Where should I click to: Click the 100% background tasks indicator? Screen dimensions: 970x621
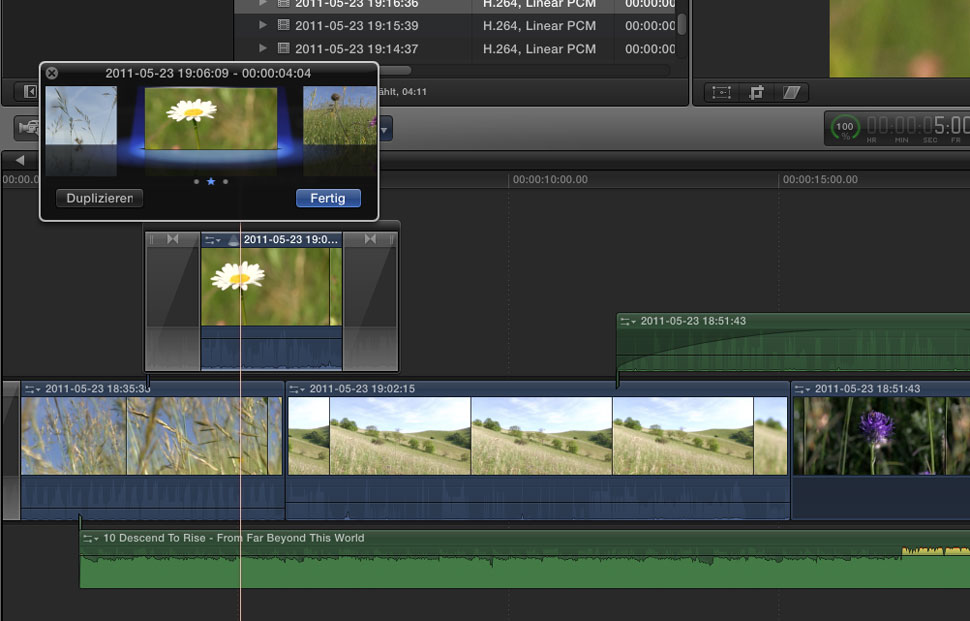click(846, 127)
